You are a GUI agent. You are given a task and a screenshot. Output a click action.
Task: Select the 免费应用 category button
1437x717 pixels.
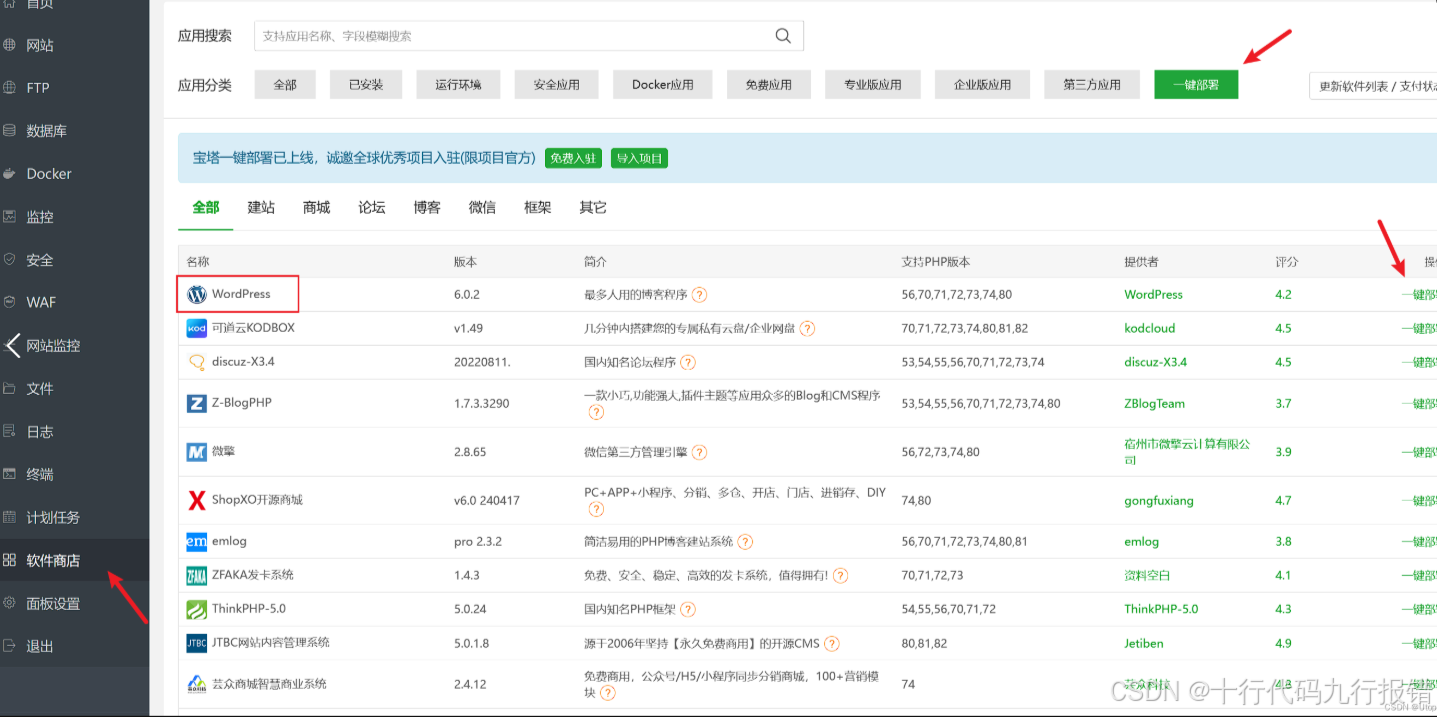[769, 85]
